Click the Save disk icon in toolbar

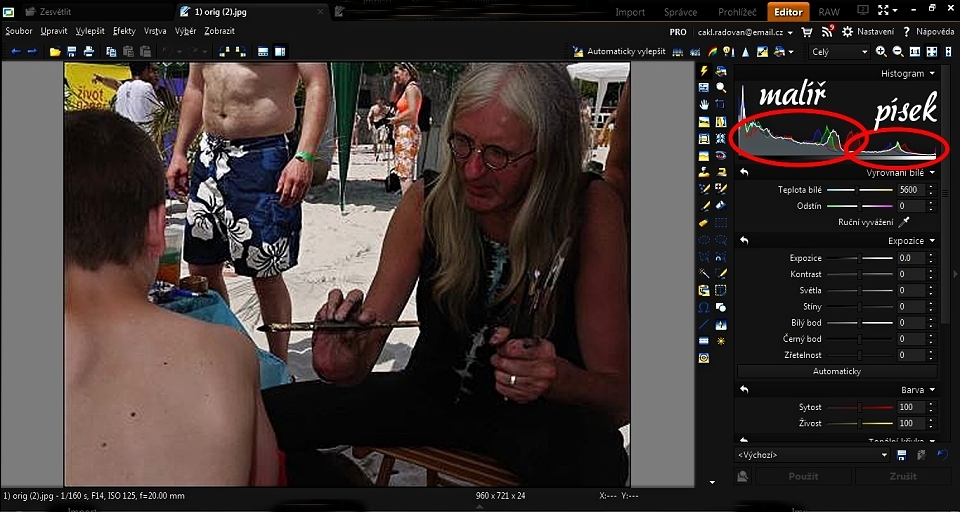point(72,51)
